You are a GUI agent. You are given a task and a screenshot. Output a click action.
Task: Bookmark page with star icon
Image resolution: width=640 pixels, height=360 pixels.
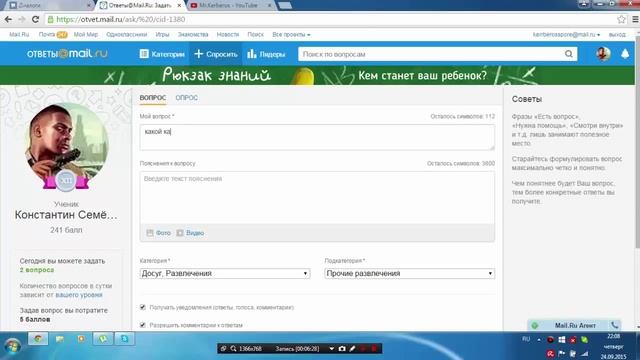(x=621, y=19)
